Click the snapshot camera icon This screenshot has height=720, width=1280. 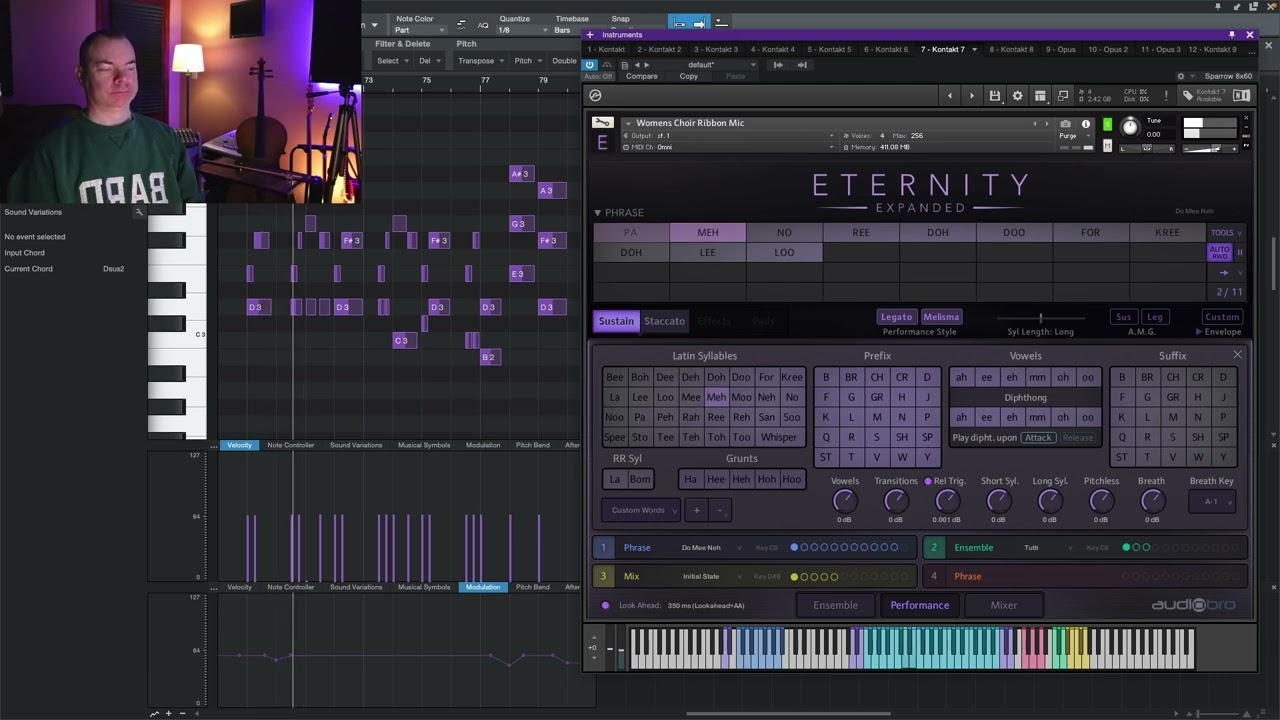click(1066, 124)
